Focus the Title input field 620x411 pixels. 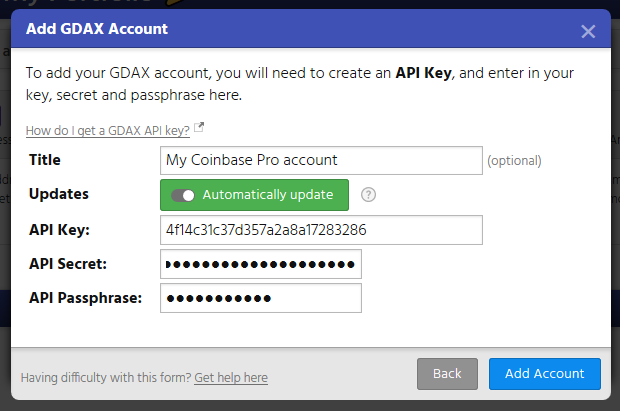coord(320,160)
